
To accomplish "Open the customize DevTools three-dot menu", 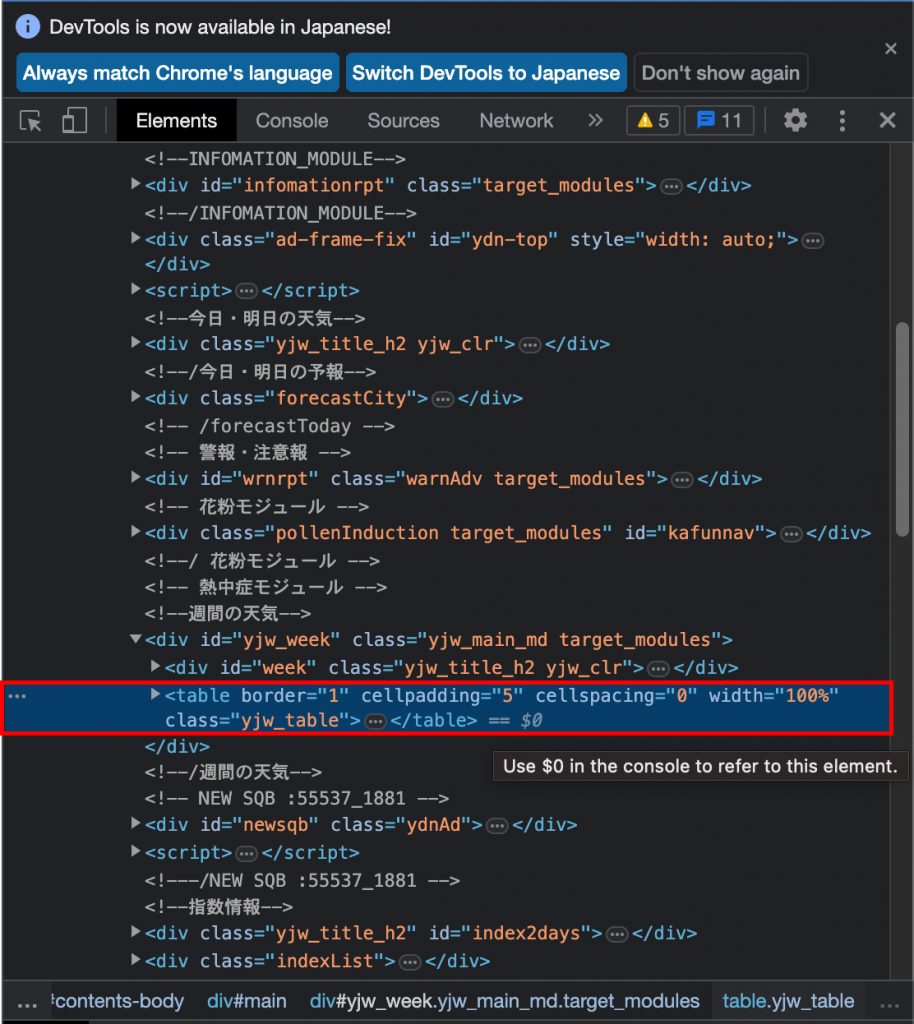I will tap(842, 120).
